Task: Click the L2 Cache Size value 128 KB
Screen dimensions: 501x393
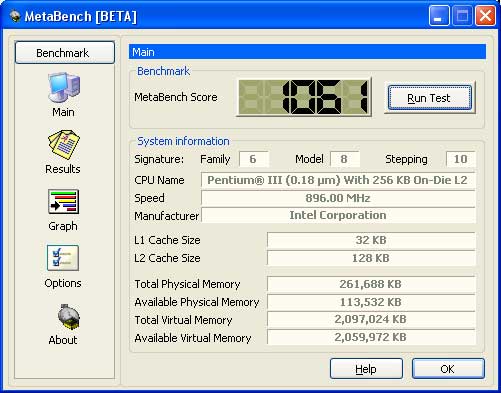Action: coord(371,258)
